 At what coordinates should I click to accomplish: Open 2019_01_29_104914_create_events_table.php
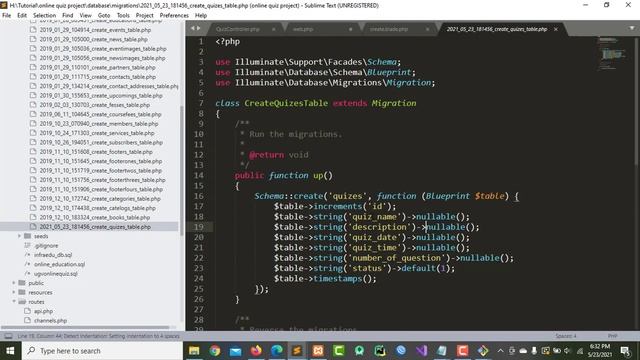pos(95,30)
